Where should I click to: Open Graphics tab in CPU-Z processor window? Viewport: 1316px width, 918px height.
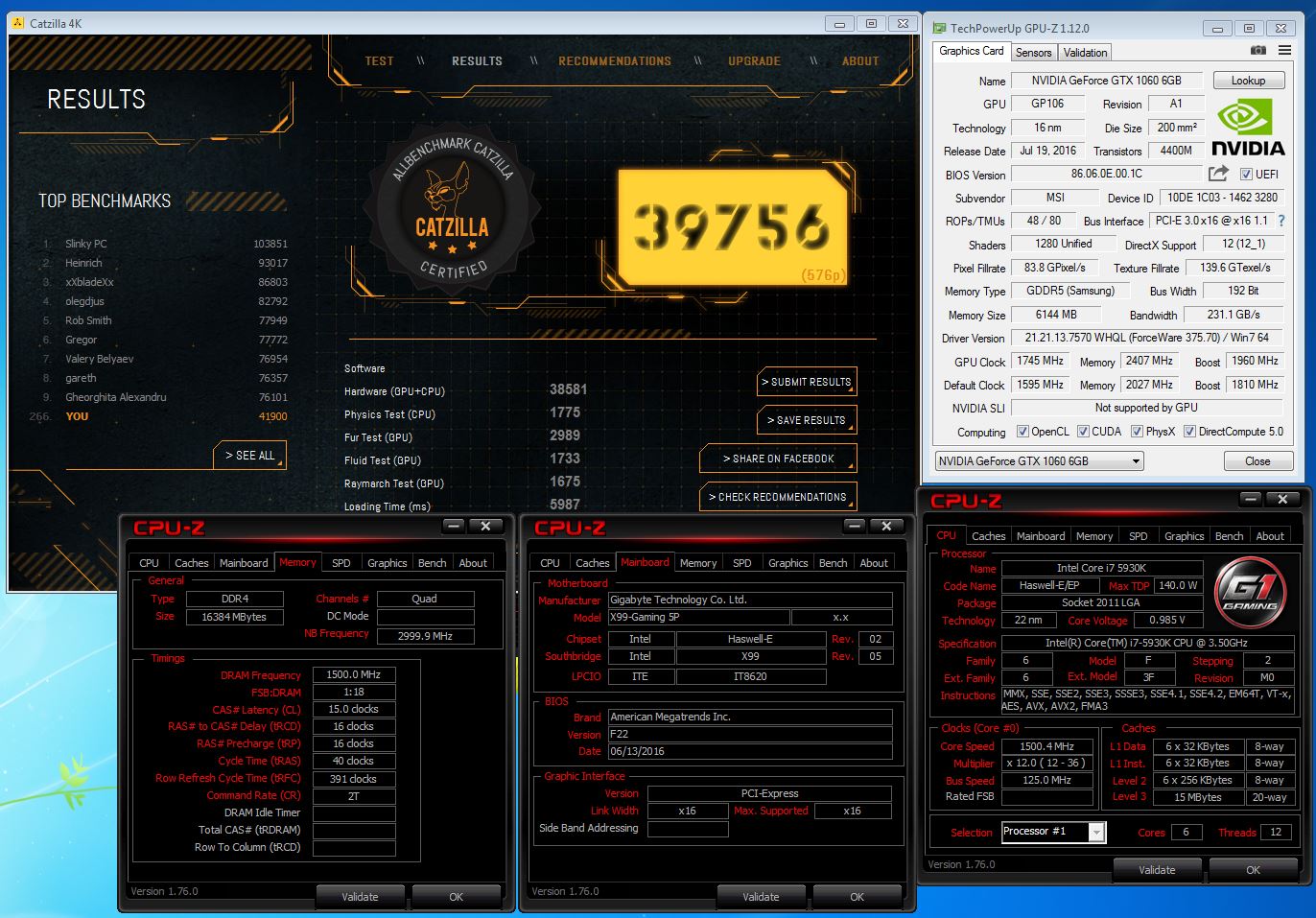[x=1184, y=536]
